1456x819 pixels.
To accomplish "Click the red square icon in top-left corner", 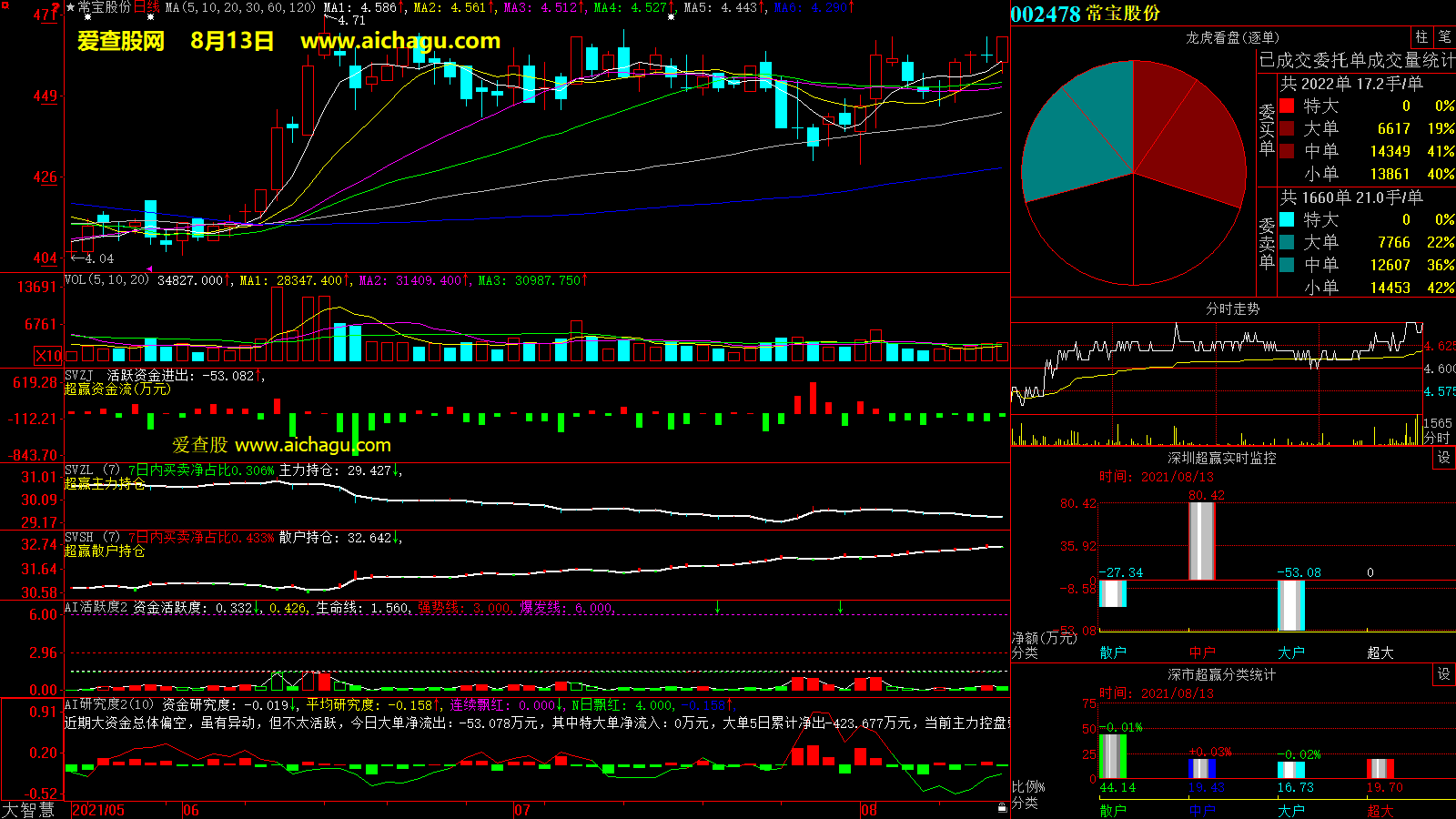I will [5, 5].
